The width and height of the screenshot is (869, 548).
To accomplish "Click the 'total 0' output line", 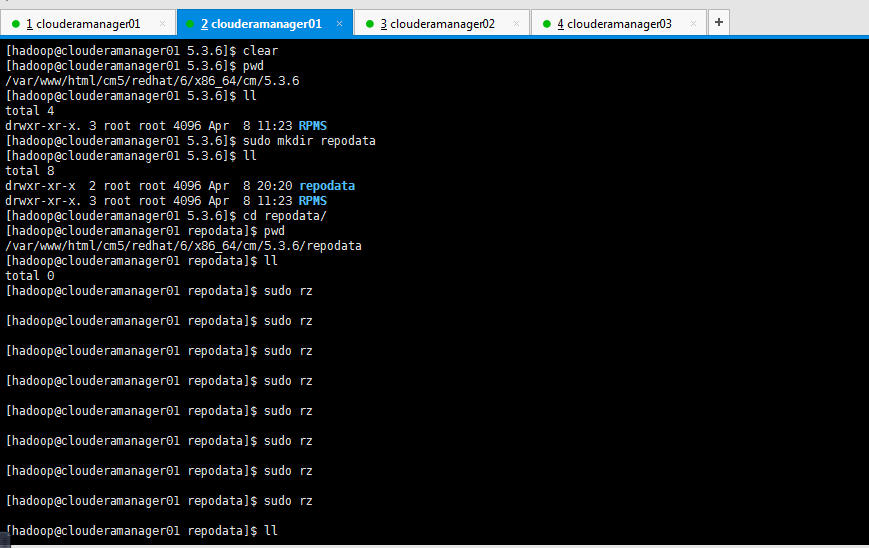I will [x=30, y=275].
